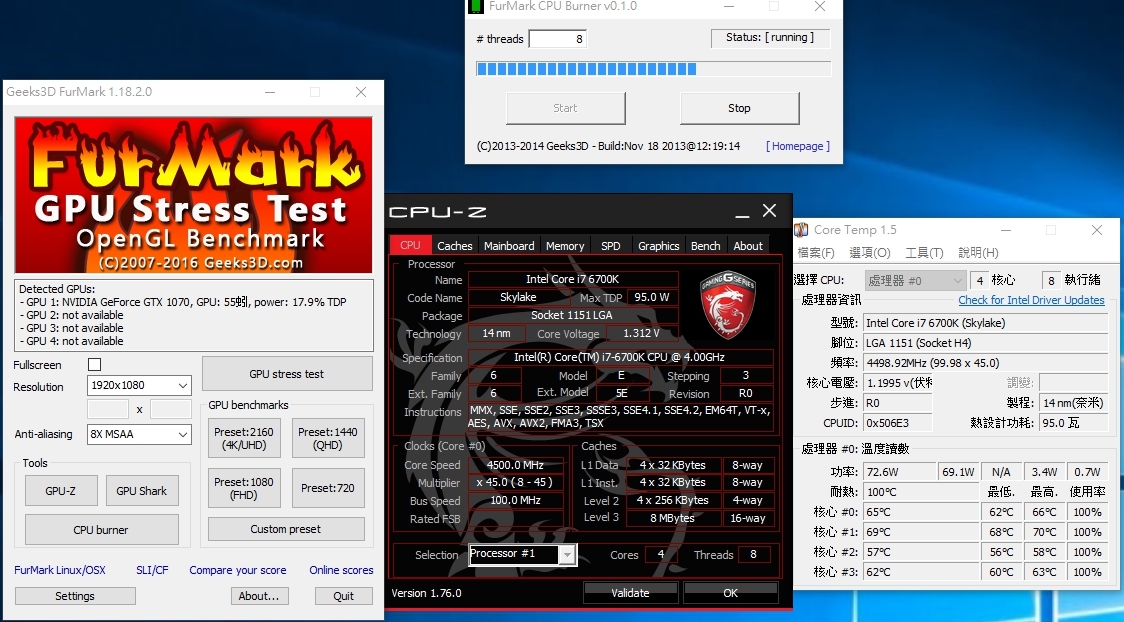Click the Core Temp thermometer title icon
Screen dimensions: 1124x622
pos(802,230)
